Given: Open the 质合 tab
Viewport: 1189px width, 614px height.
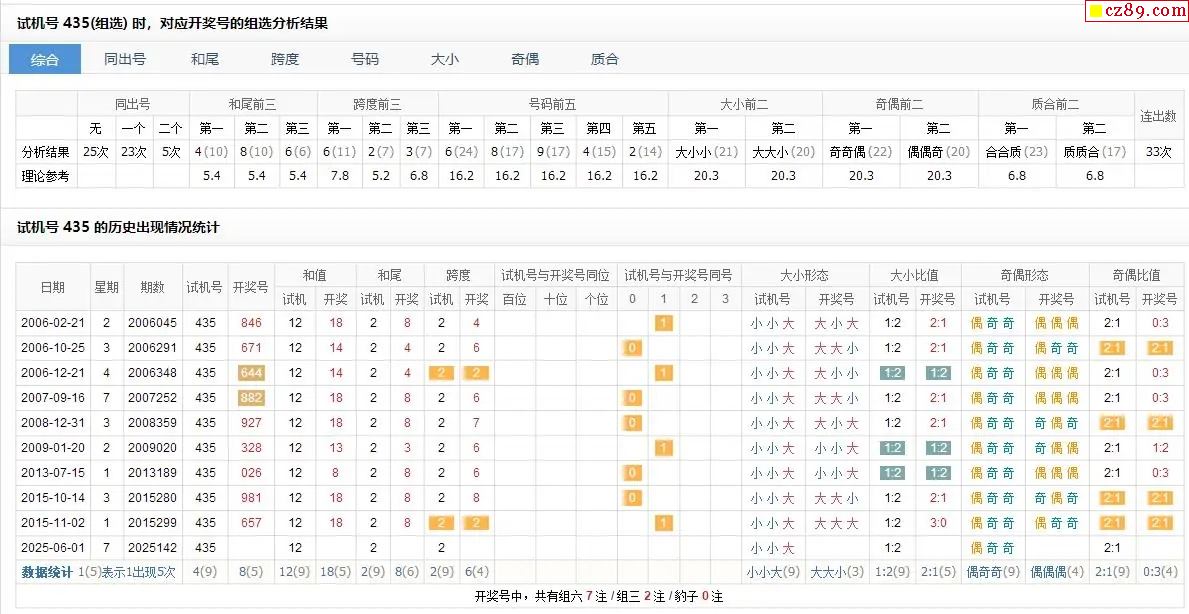Looking at the screenshot, I should pyautogui.click(x=604, y=59).
